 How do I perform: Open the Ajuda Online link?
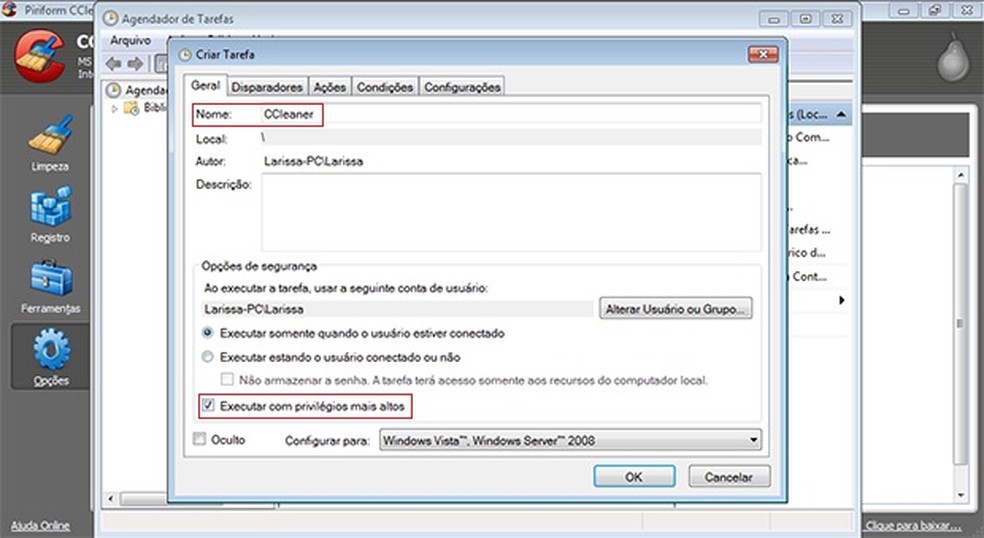coord(41,525)
